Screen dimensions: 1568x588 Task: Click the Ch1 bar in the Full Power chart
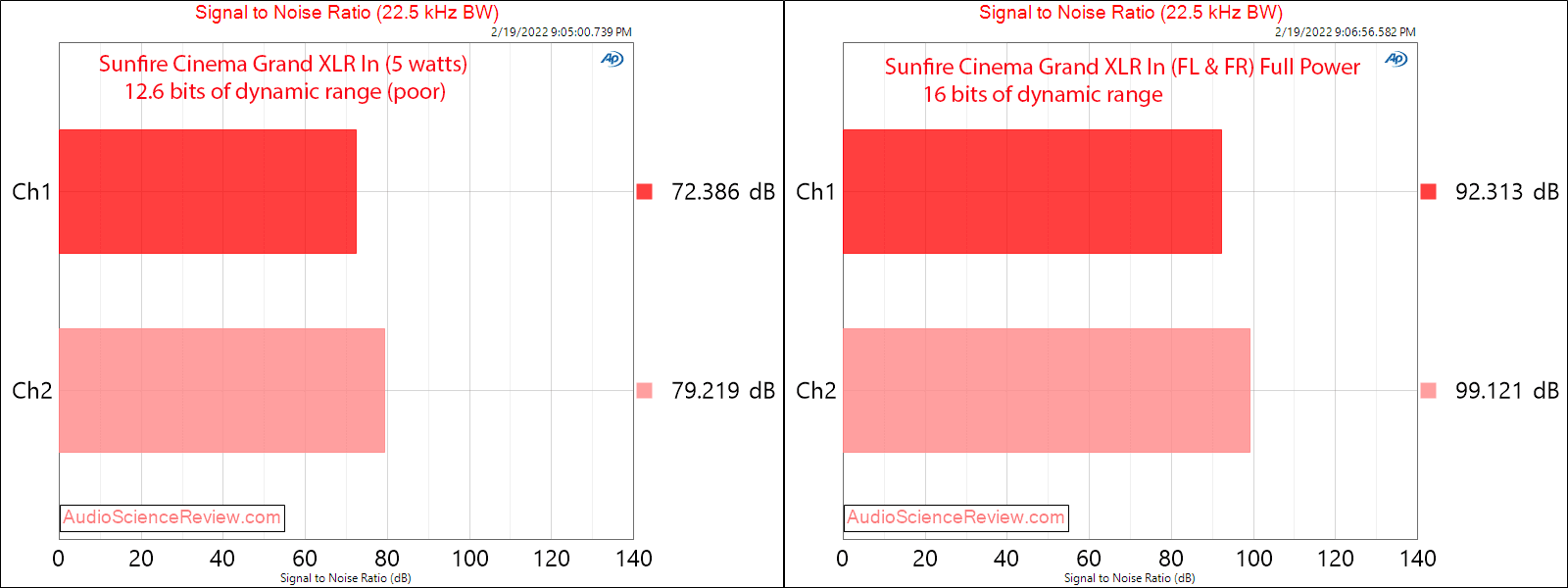(1033, 191)
